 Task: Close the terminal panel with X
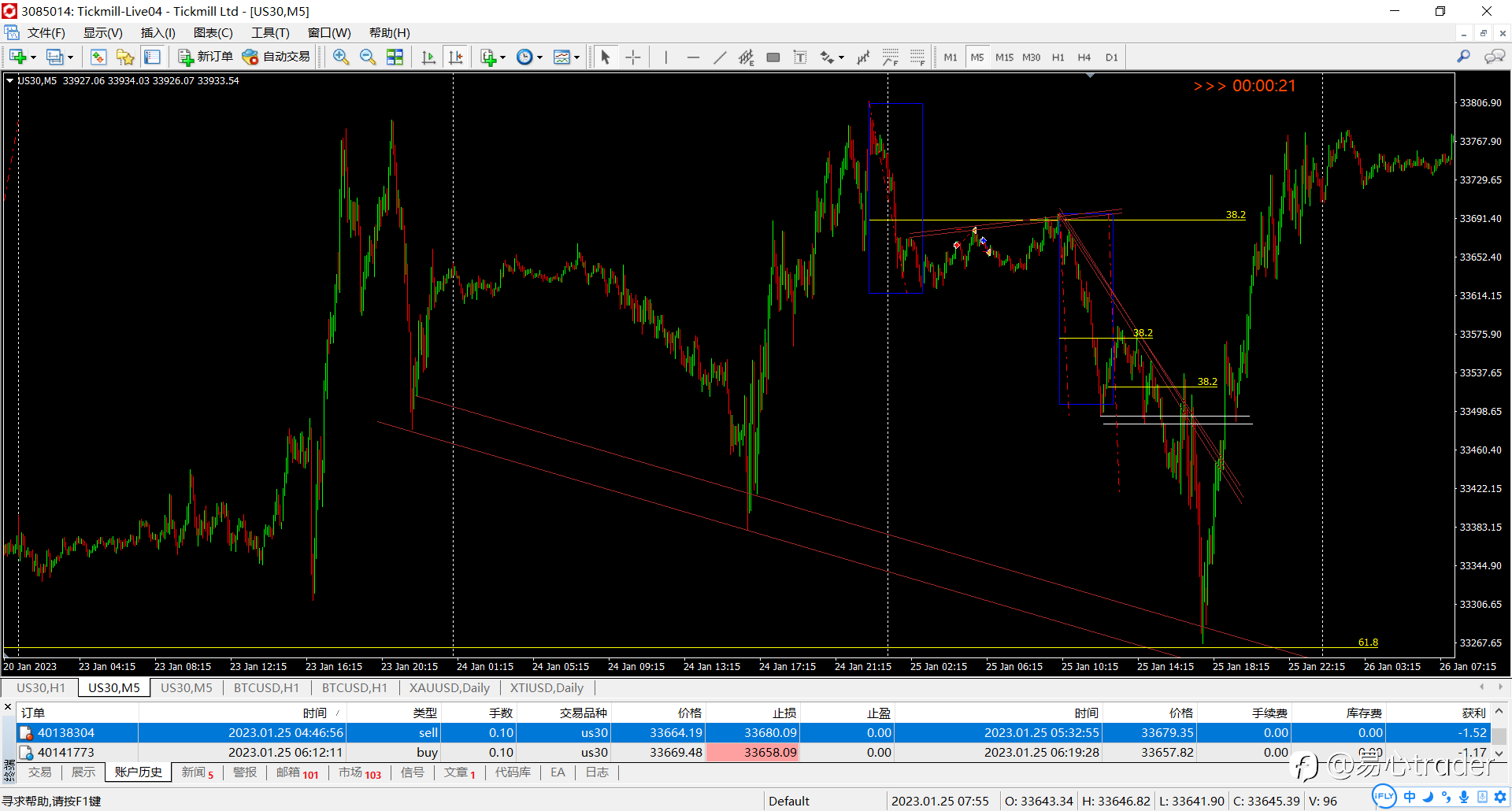tap(8, 707)
